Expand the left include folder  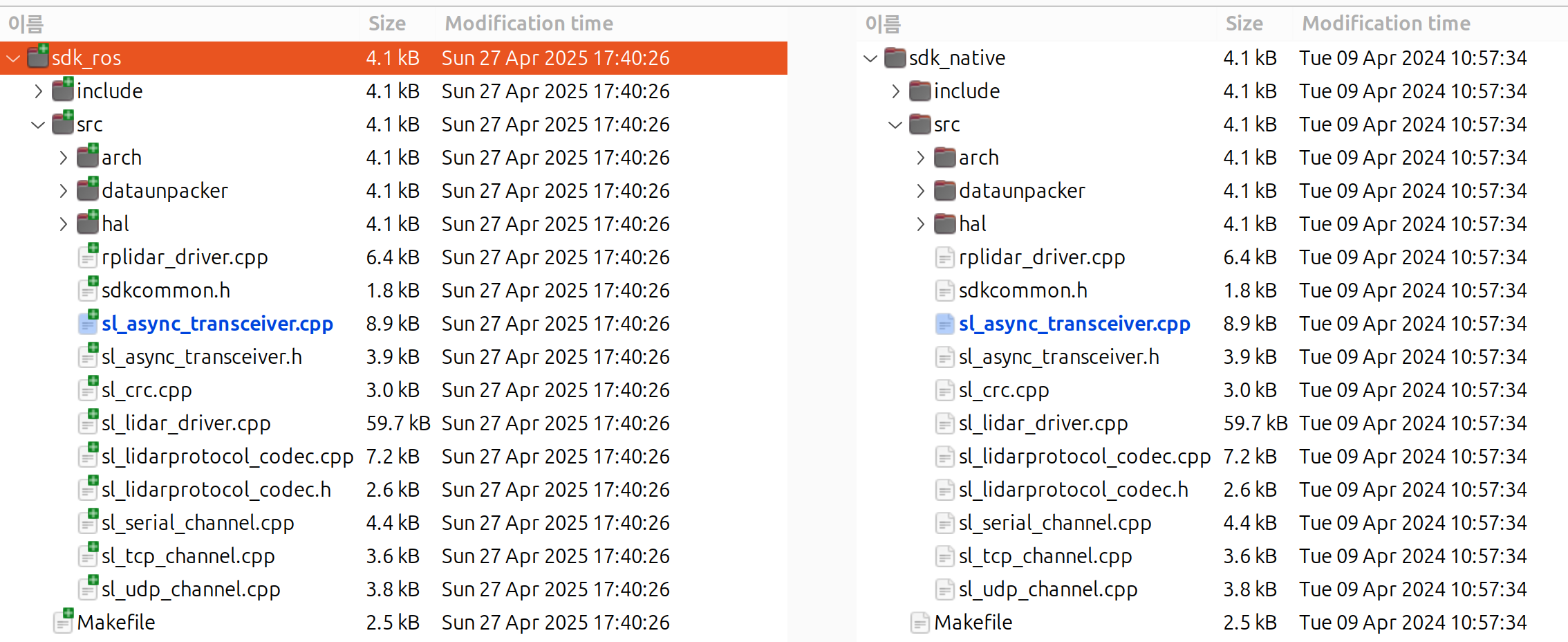click(39, 91)
